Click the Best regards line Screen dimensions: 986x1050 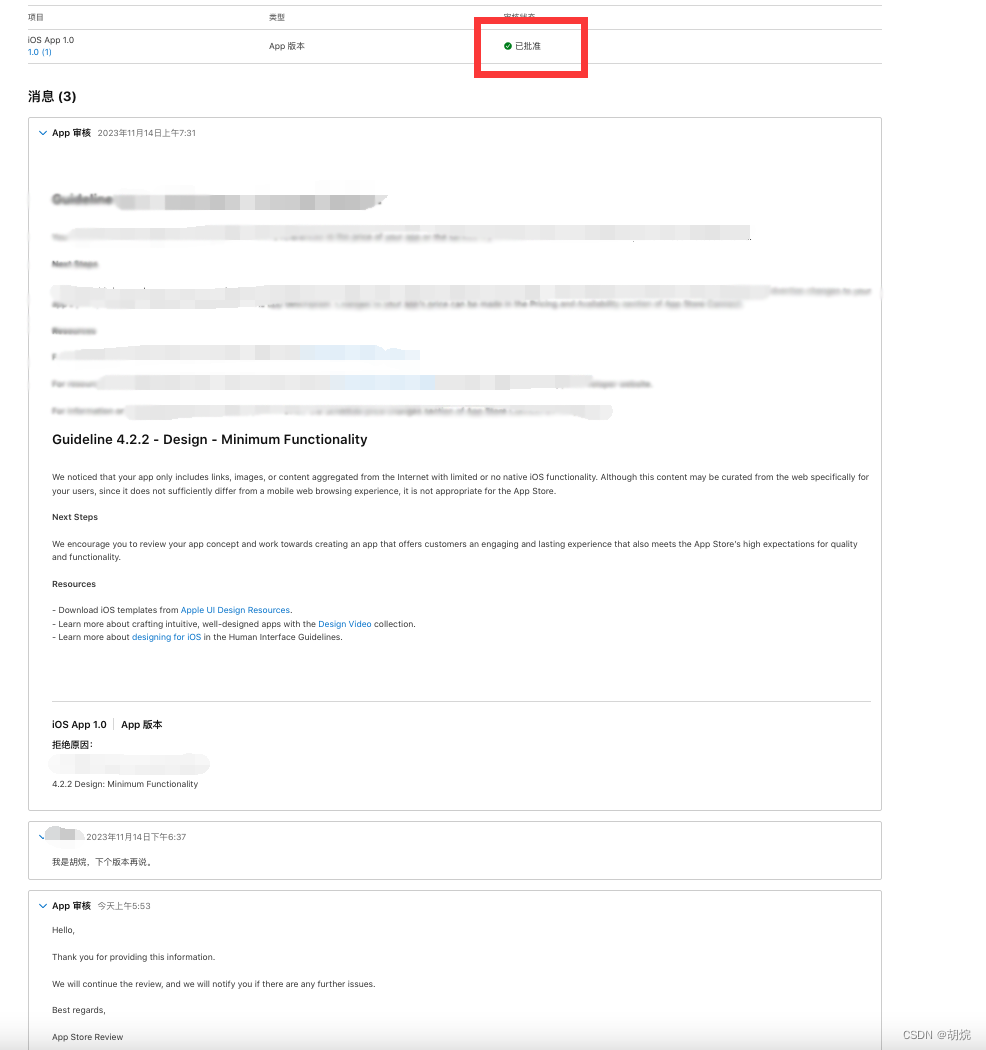(x=79, y=1010)
